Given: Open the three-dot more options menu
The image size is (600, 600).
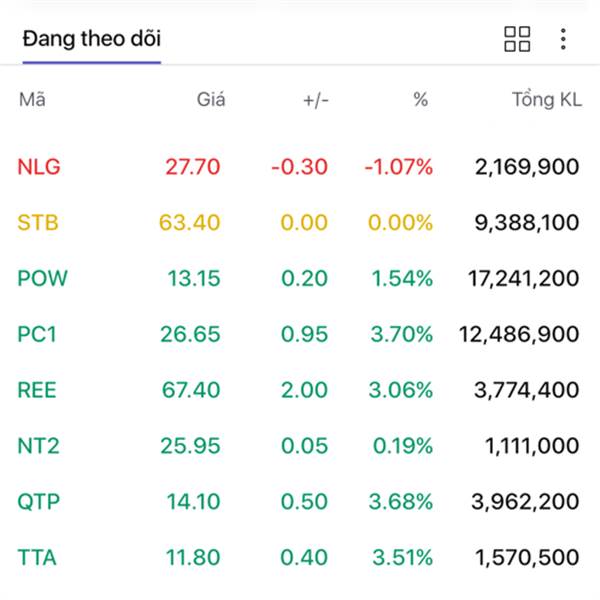Looking at the screenshot, I should [x=563, y=39].
